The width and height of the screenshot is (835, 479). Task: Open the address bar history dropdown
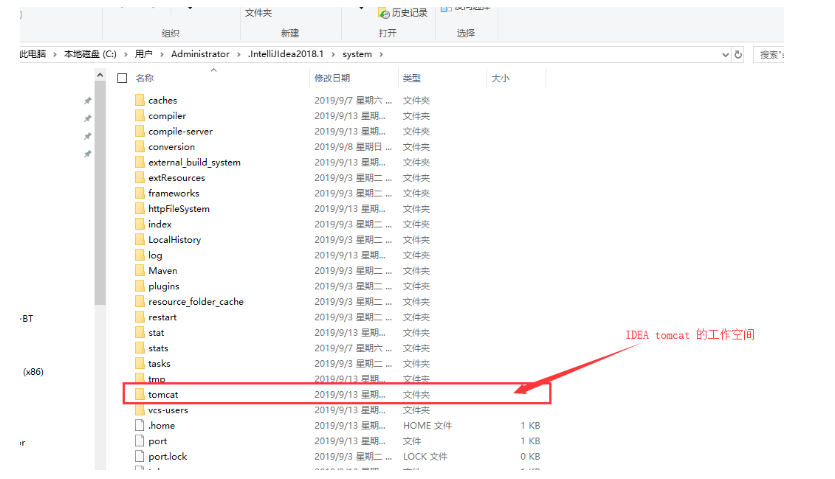click(x=725, y=54)
